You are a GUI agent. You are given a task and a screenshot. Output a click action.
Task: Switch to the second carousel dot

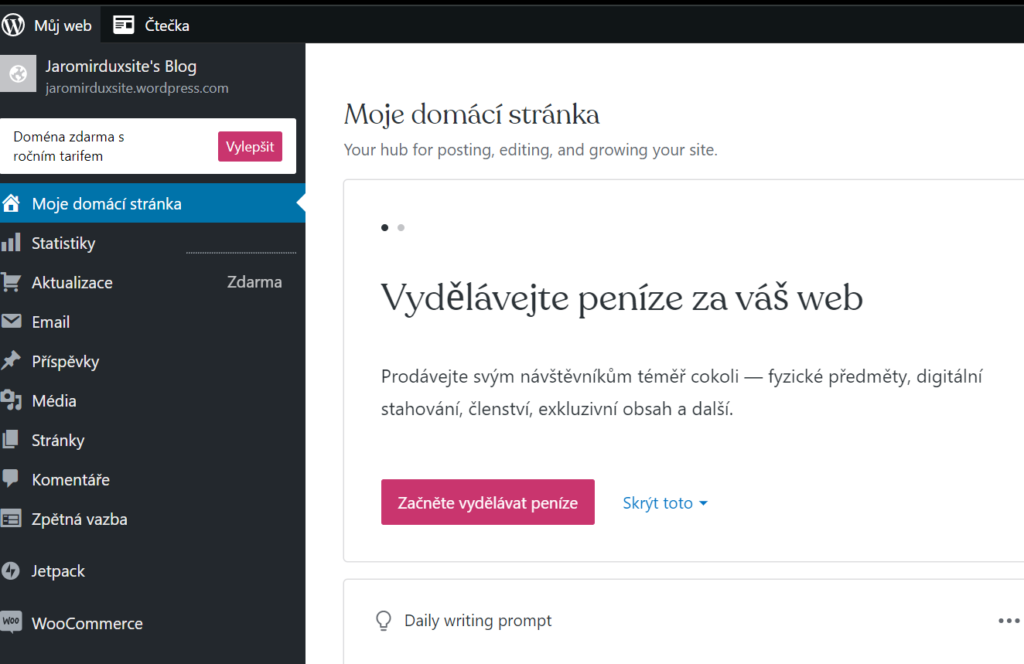401,228
